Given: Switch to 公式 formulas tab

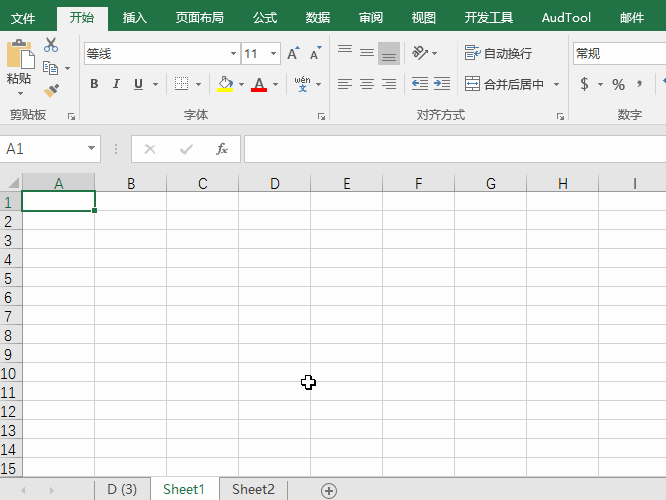Looking at the screenshot, I should pos(265,18).
